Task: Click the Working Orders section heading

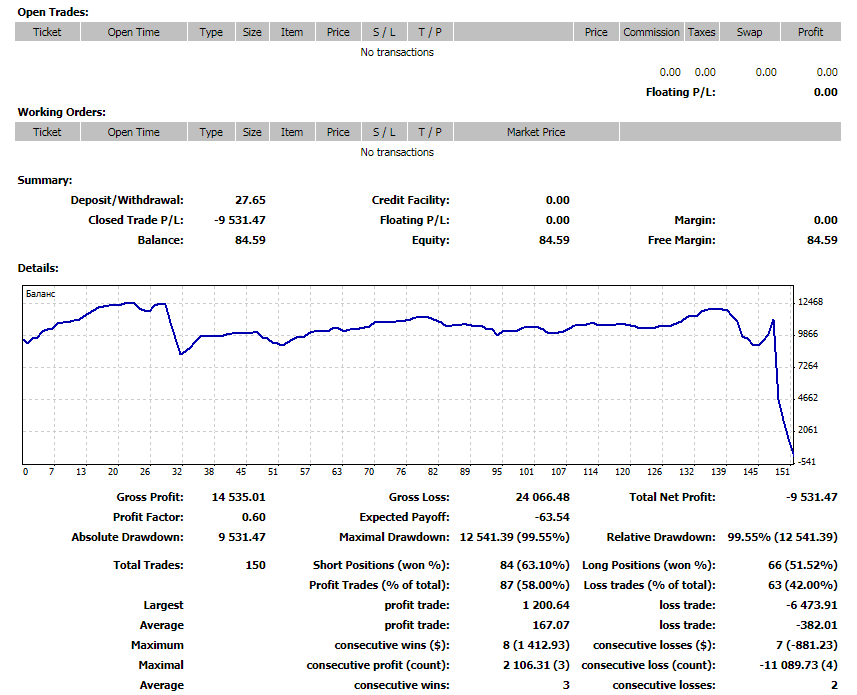Action: coord(61,112)
